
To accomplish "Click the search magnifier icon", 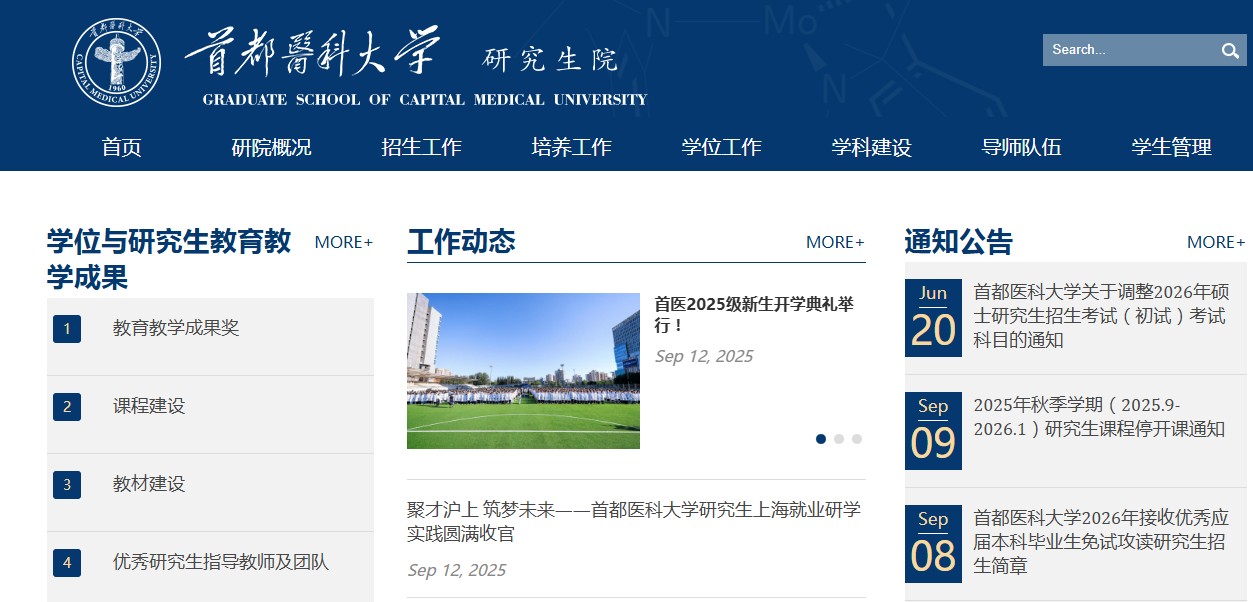I will tap(1229, 51).
